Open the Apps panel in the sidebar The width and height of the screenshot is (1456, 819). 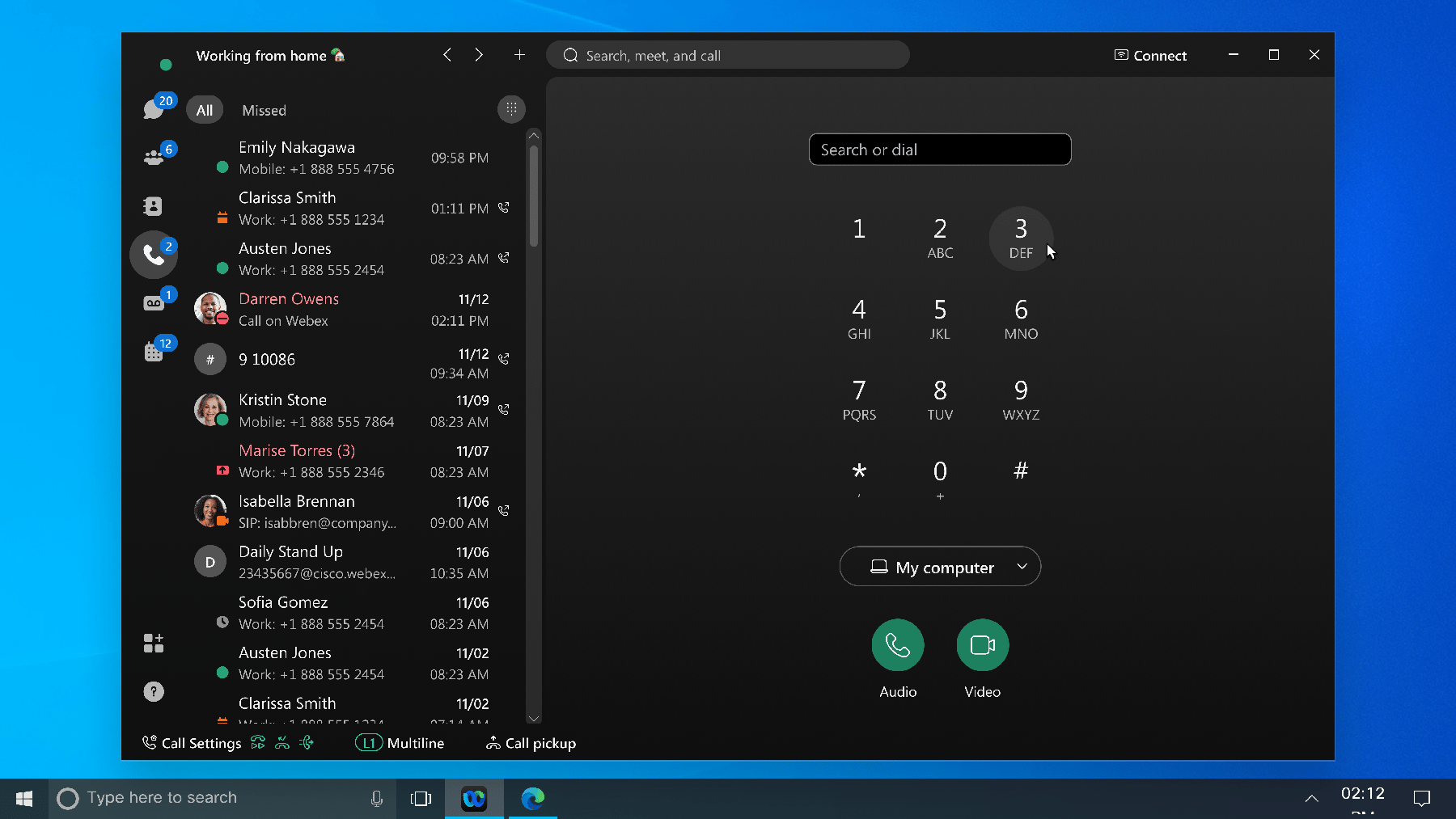153,643
